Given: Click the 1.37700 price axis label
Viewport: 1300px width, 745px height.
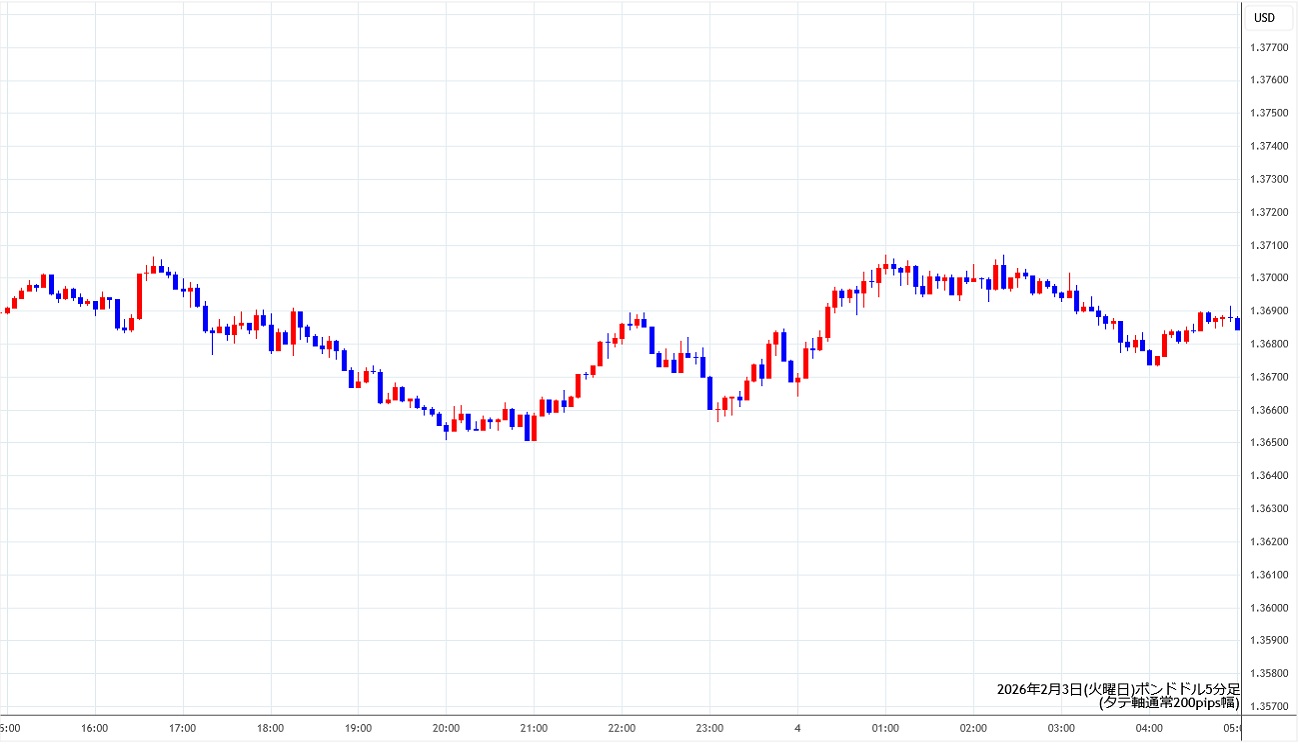Looking at the screenshot, I should tap(1268, 47).
